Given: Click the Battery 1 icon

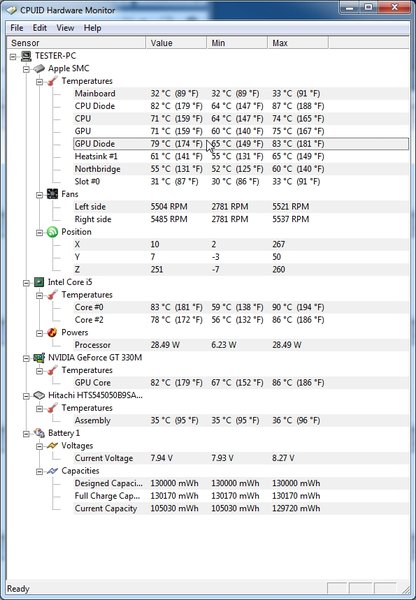Looking at the screenshot, I should (x=39, y=433).
